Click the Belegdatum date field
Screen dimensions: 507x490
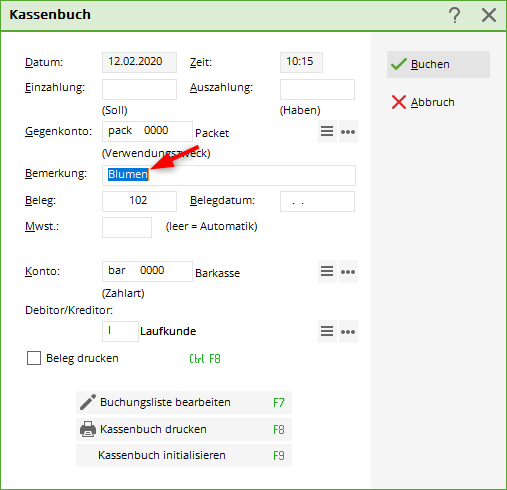point(317,201)
